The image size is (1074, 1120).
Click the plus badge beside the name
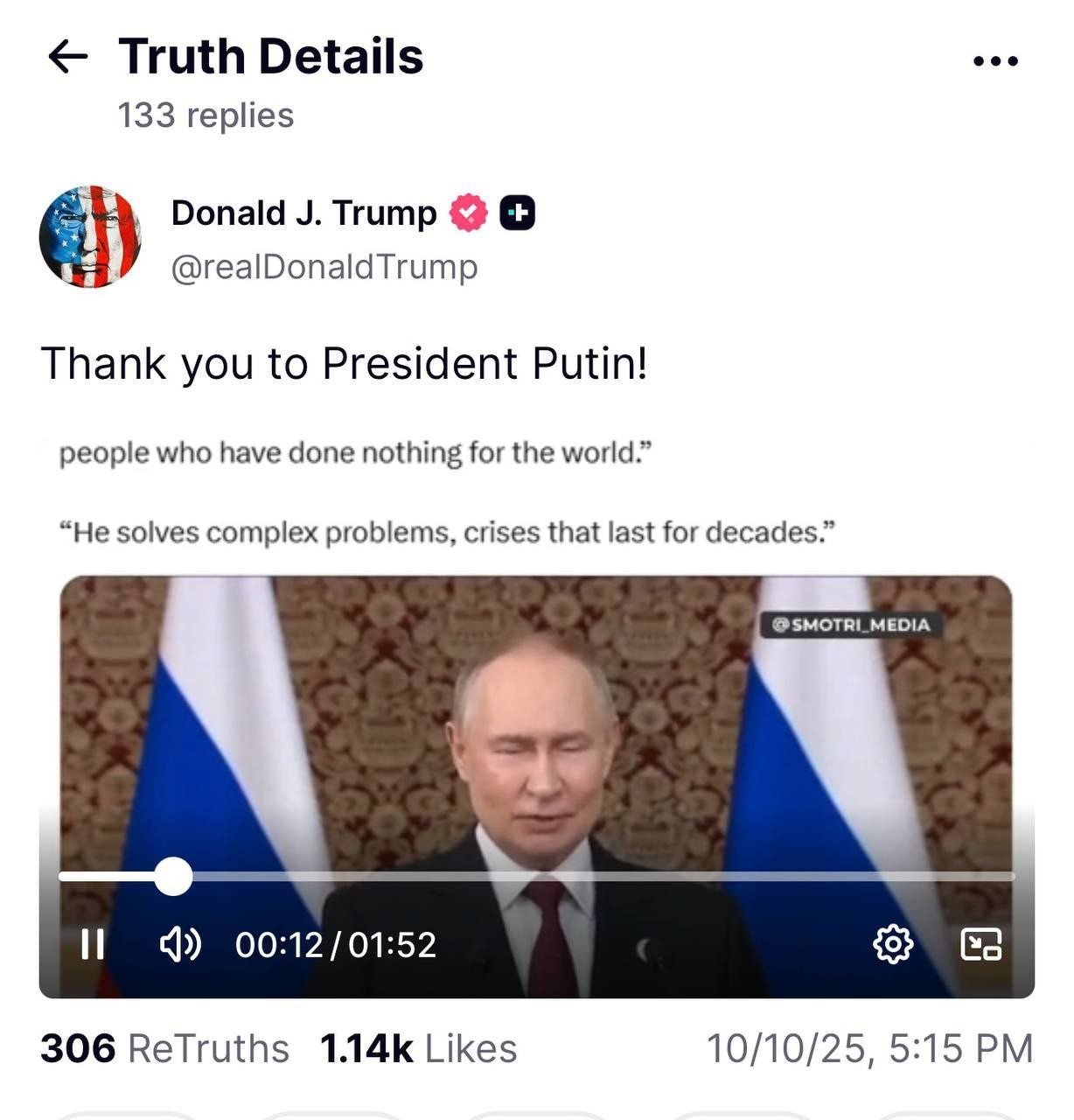coord(518,213)
